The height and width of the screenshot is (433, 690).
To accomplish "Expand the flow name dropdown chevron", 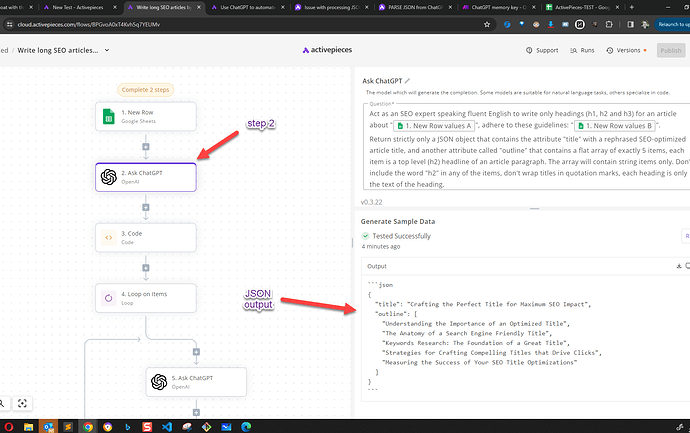I will pos(106,50).
